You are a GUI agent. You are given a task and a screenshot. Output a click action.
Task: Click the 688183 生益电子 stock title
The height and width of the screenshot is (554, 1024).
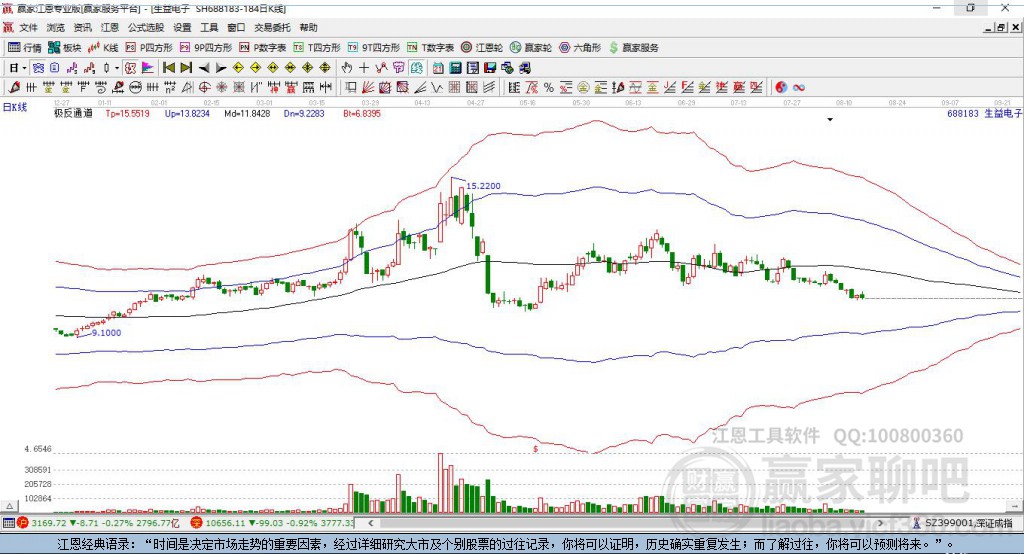click(984, 114)
